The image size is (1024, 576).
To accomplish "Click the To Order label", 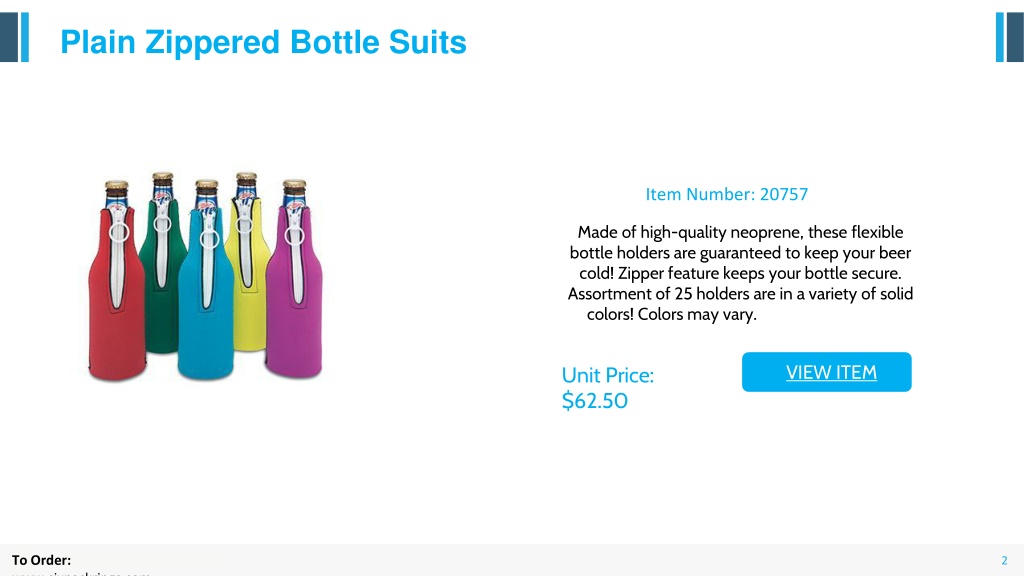I will (41, 560).
